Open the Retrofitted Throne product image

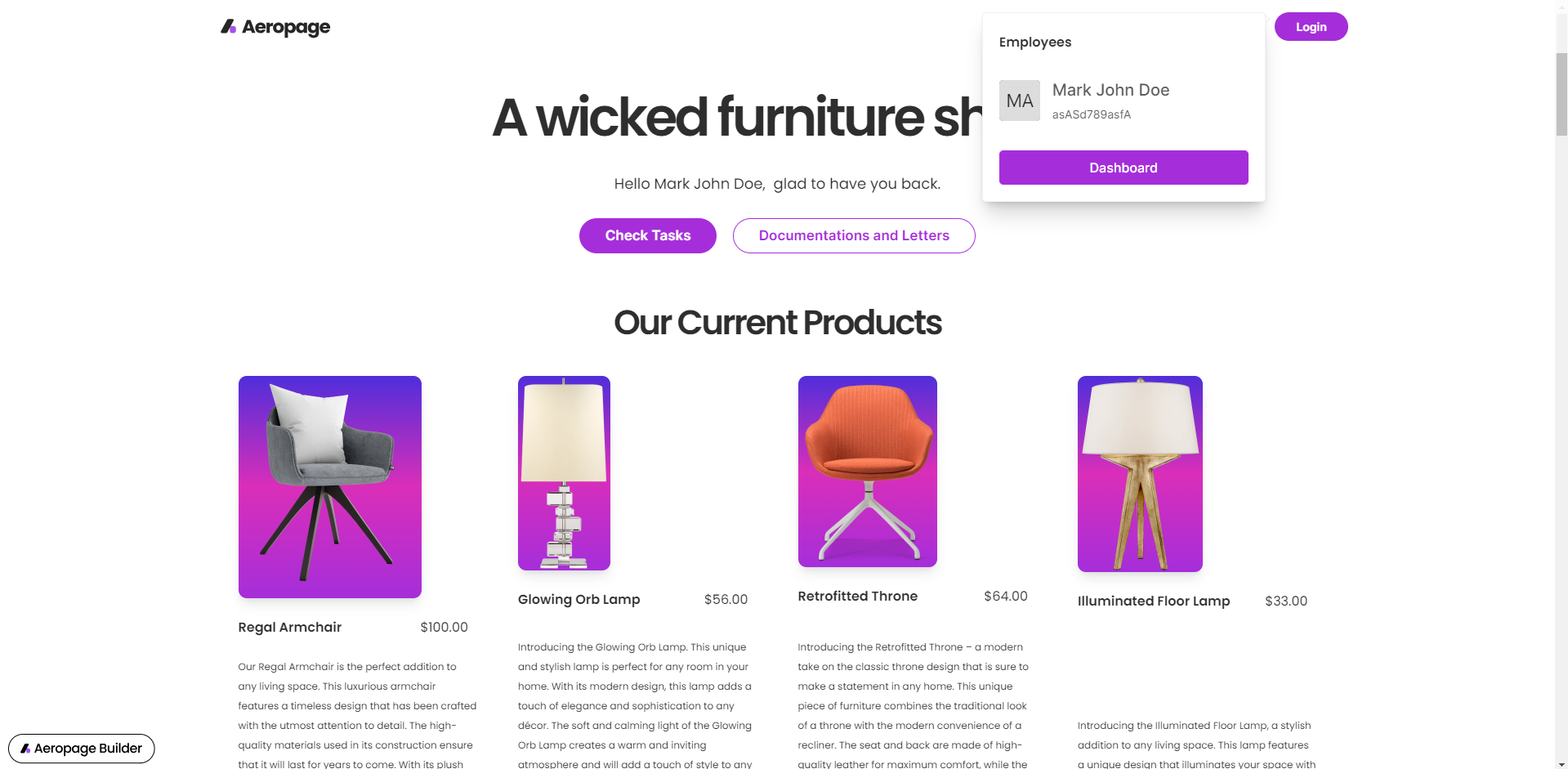868,472
